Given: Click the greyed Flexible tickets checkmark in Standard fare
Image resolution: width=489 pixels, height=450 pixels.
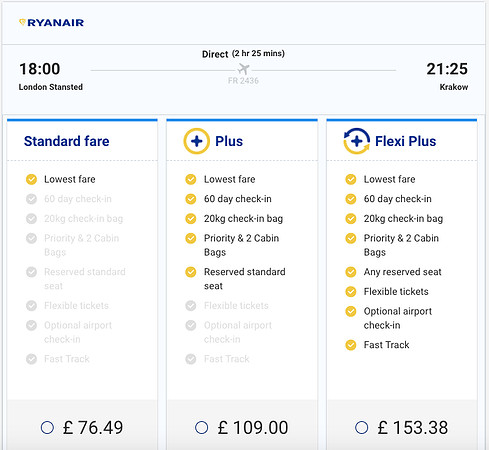Looking at the screenshot, I should (x=31, y=305).
